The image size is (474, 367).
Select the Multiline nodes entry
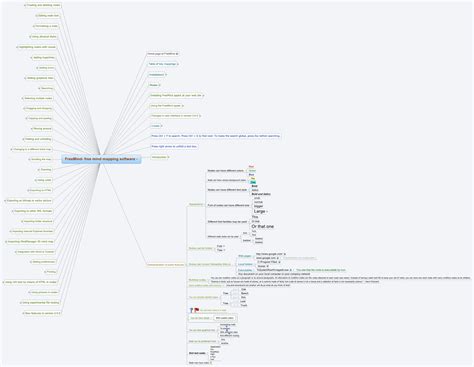[x=197, y=280]
